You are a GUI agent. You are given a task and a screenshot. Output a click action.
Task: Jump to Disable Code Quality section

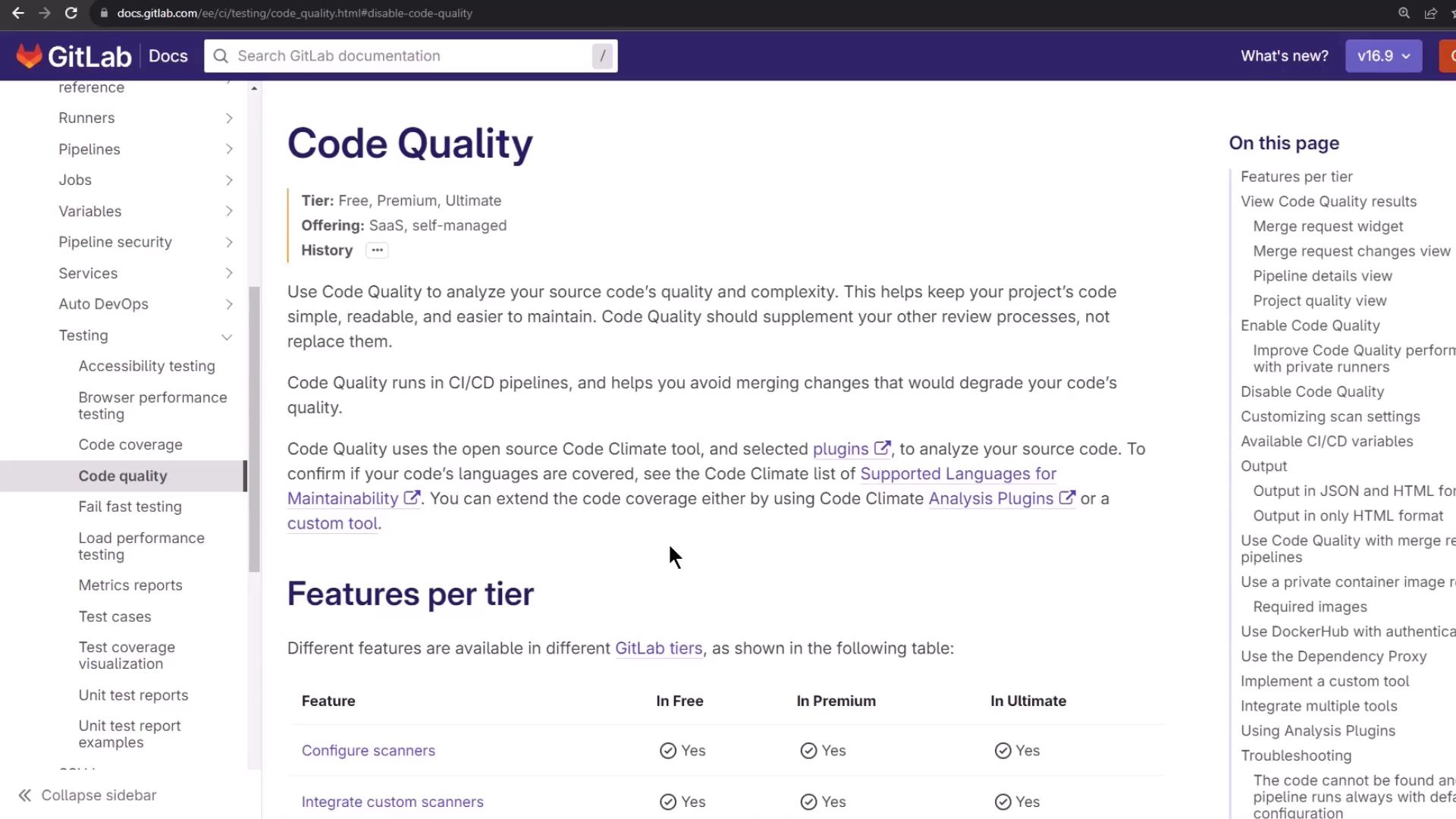(x=1312, y=391)
